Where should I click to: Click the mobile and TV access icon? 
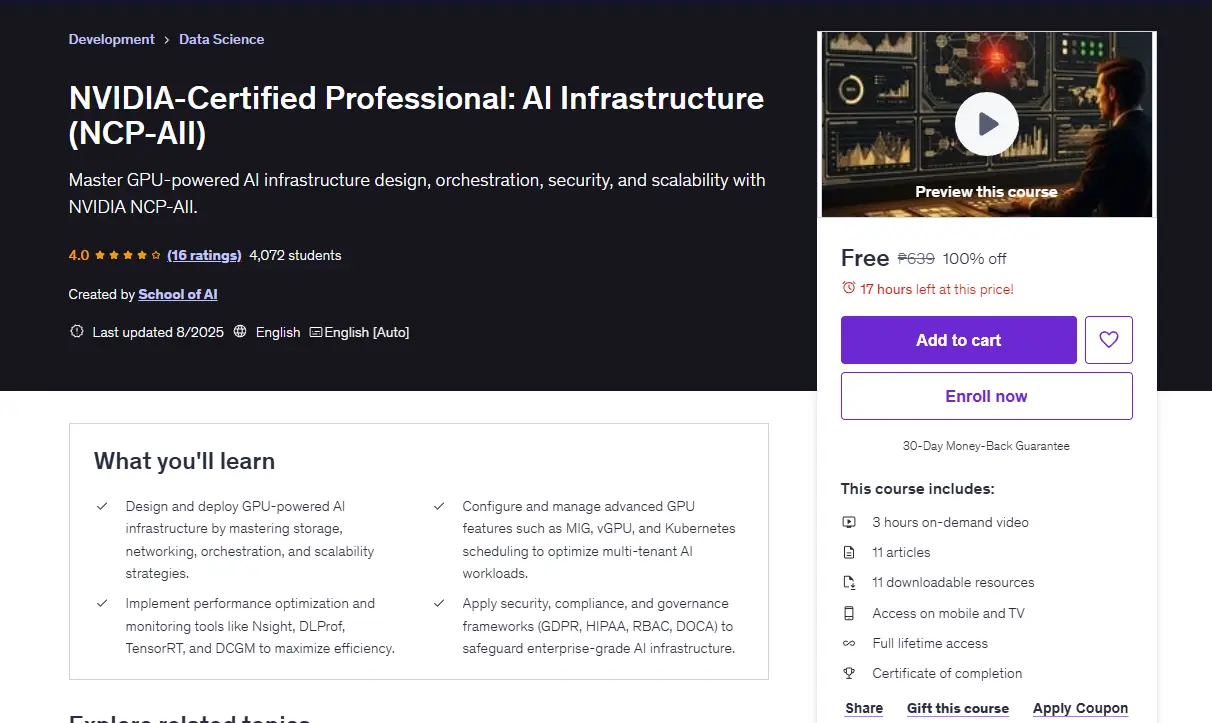point(849,613)
